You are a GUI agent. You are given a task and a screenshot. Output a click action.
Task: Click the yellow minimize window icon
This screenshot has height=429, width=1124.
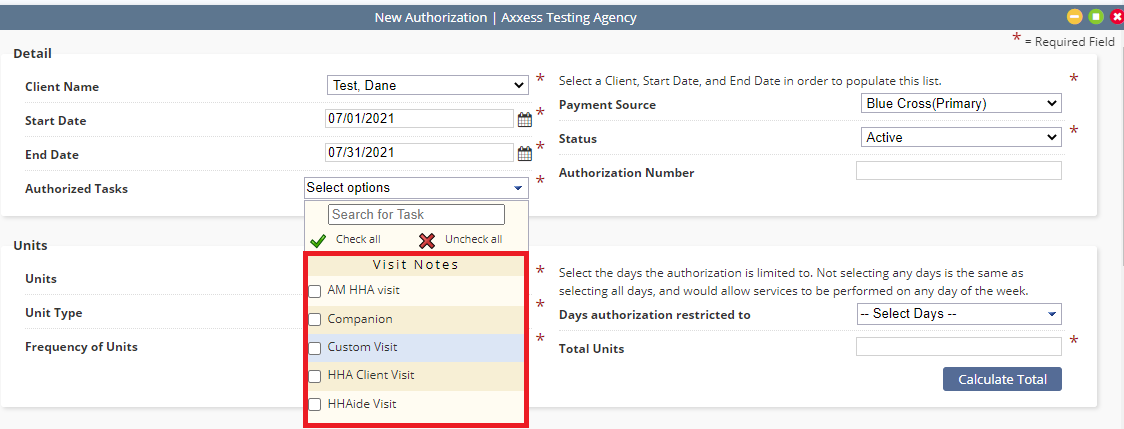coord(1075,16)
